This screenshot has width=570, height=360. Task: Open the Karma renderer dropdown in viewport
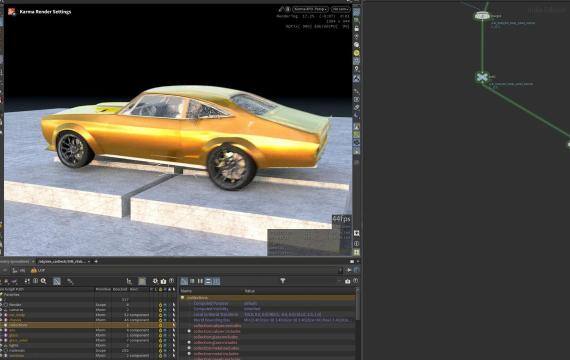(310, 9)
